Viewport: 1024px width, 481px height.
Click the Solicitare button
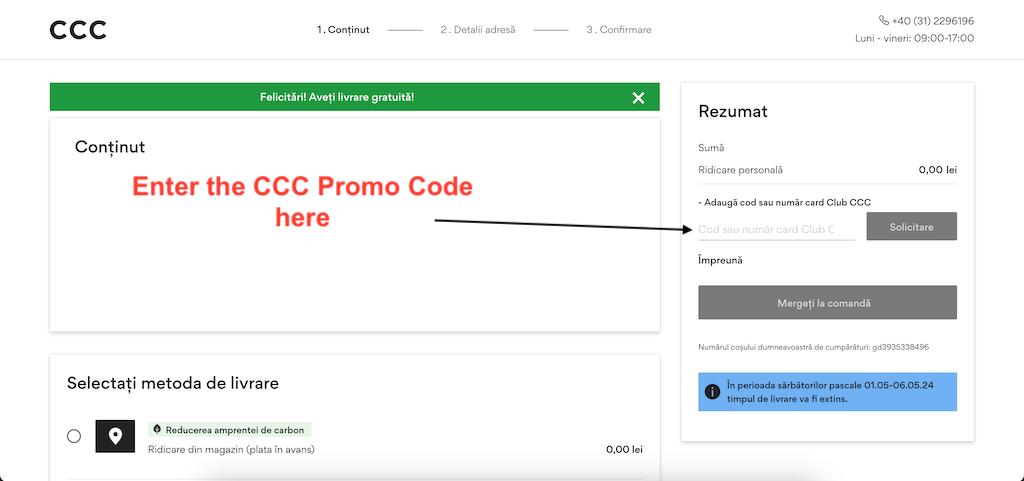911,226
